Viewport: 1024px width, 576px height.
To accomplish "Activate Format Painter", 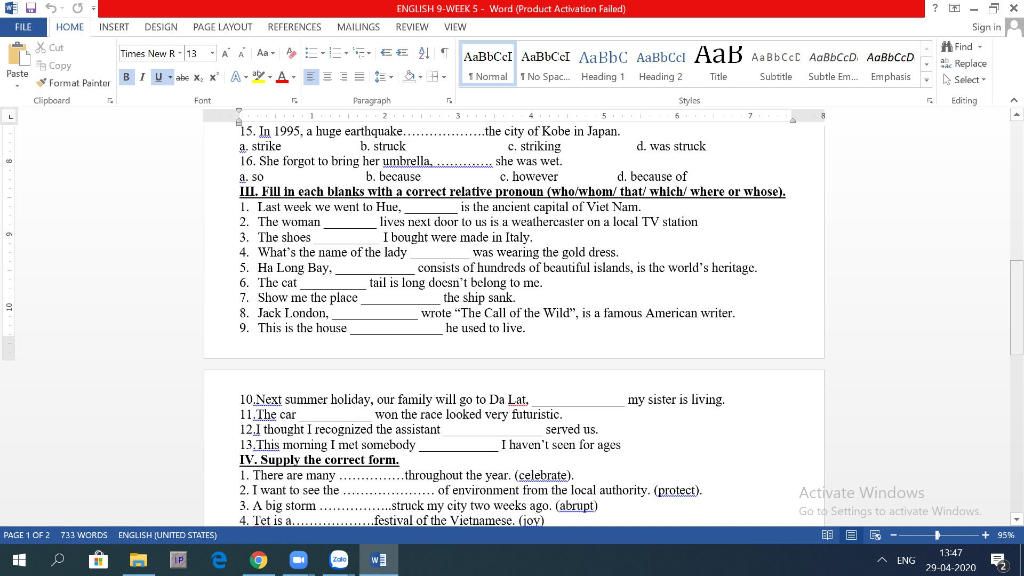I will pyautogui.click(x=73, y=83).
